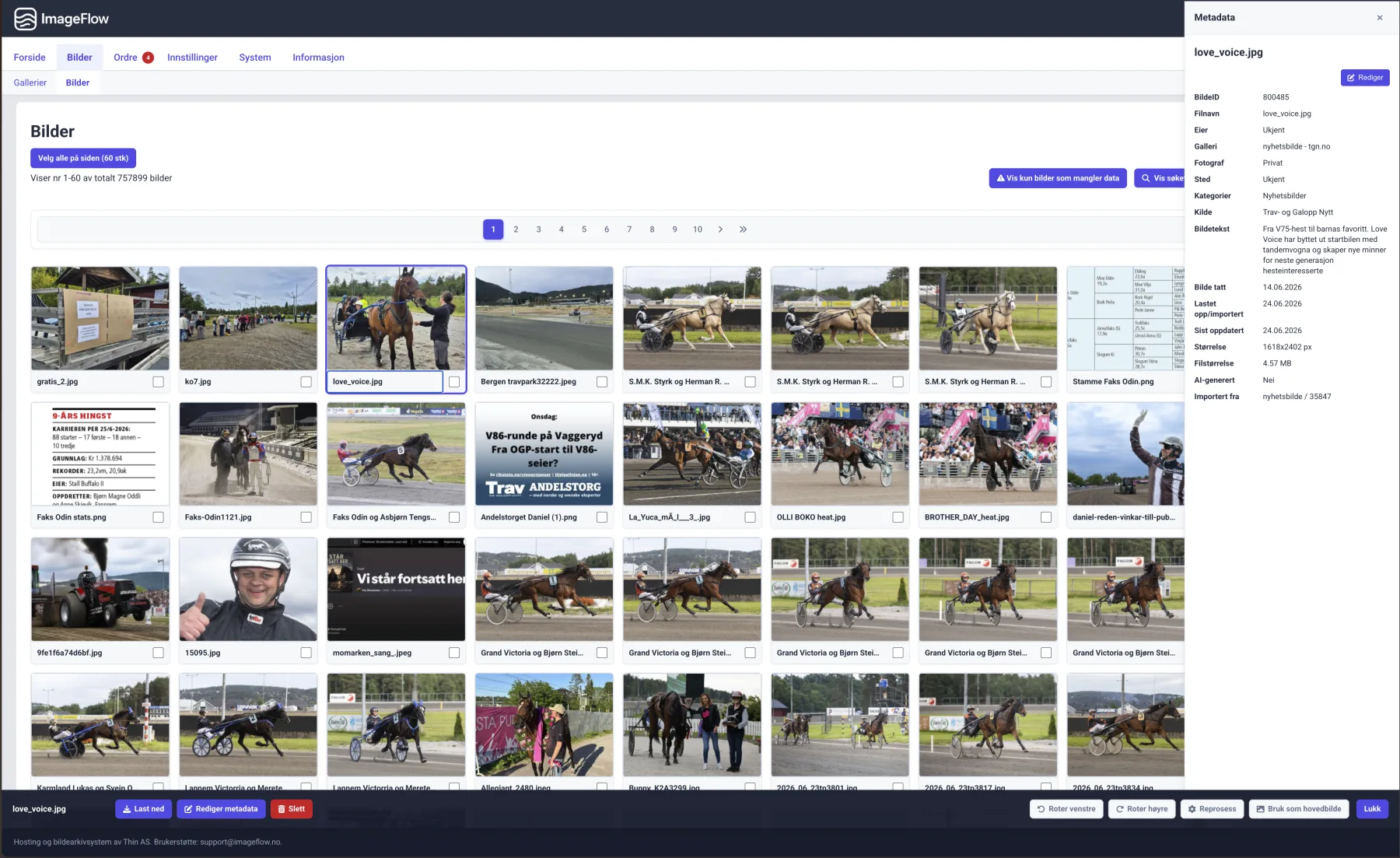Screen dimensions: 1400x858
Task: Click the Ordre notification badge 4
Action: [148, 58]
